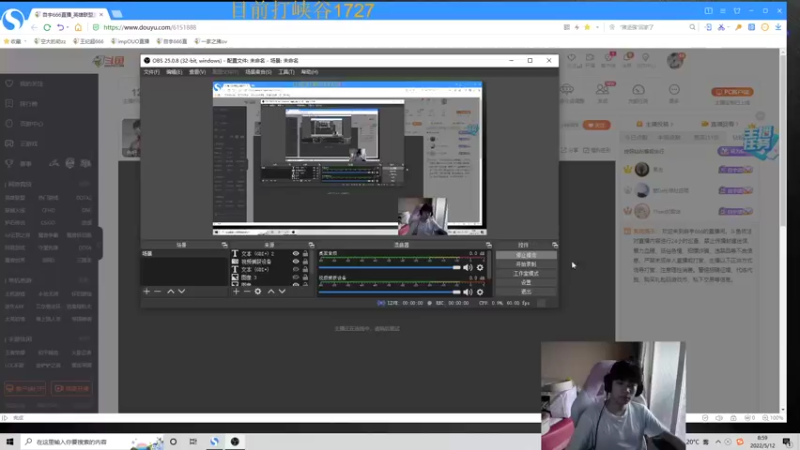Open desktop audio mixer settings gear

[480, 267]
